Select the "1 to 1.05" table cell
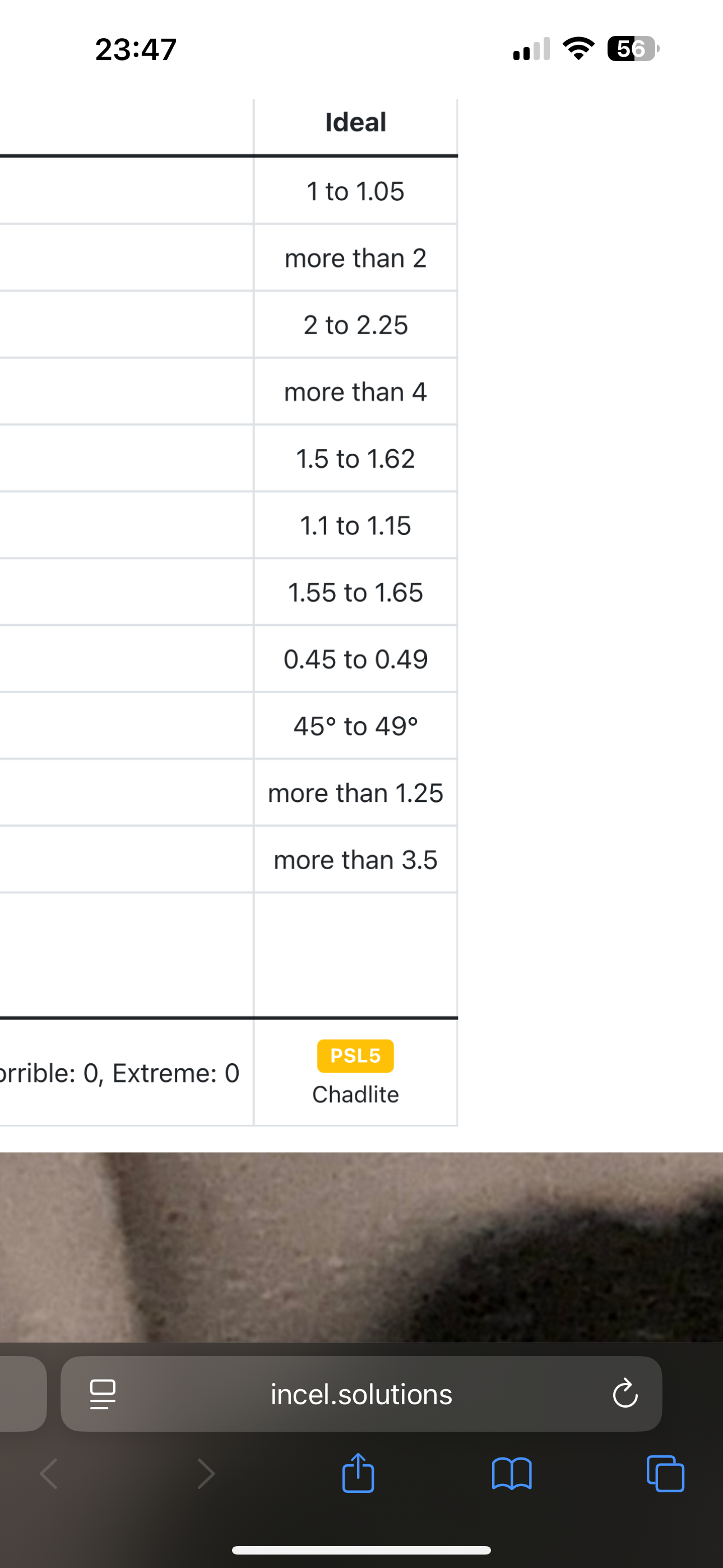Screen dimensions: 723x1568 [355, 191]
